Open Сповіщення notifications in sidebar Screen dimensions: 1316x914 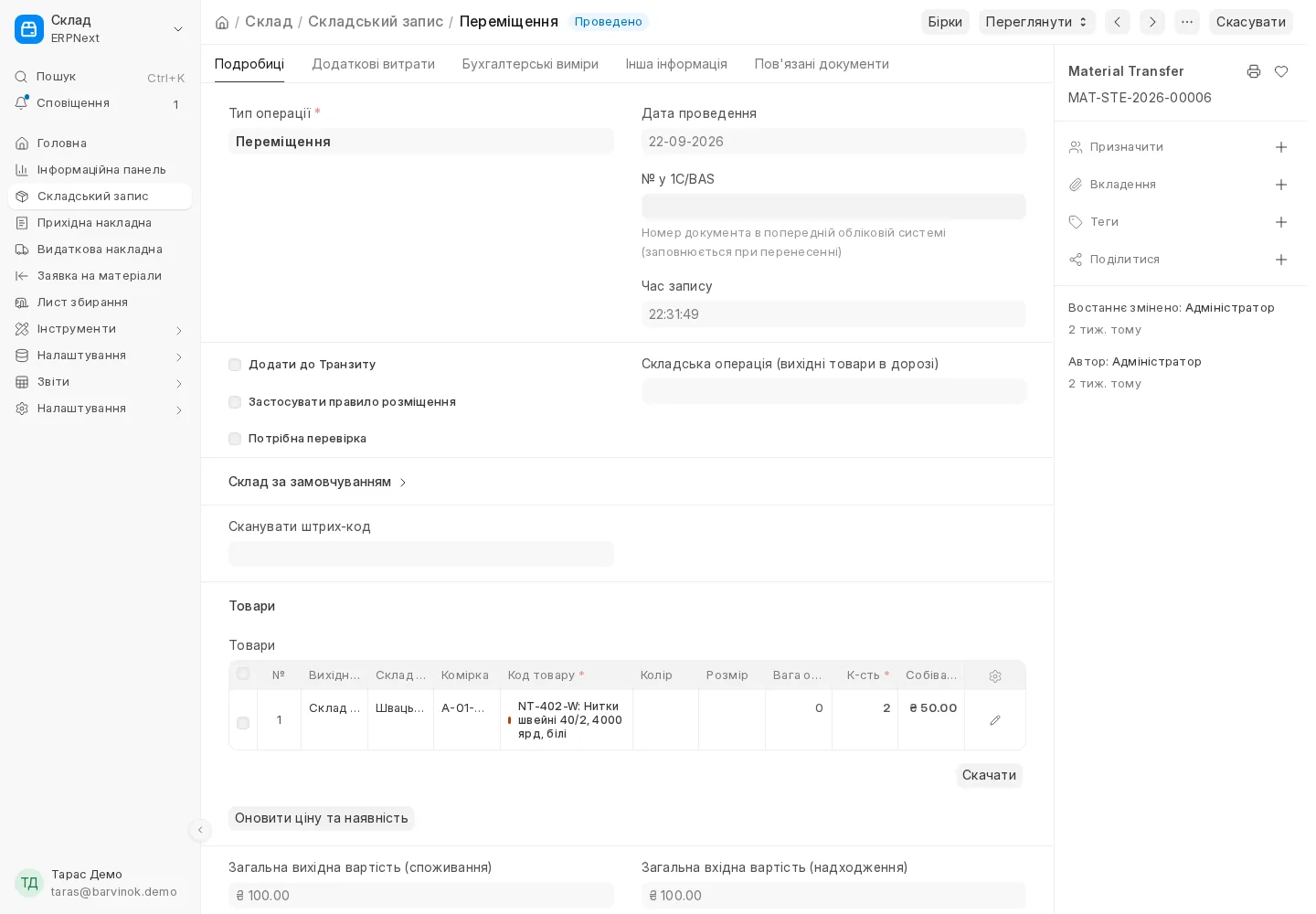pos(100,103)
